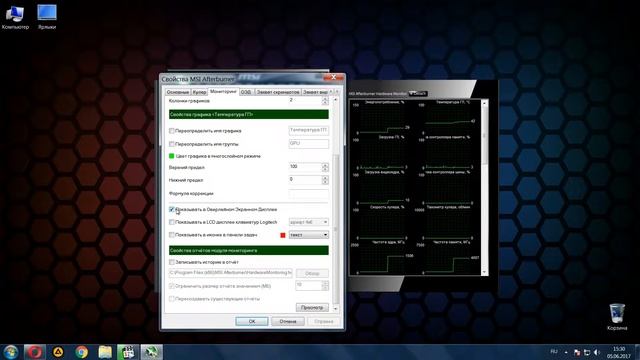Launch the AIMP player taskbar icon
Viewport: 640px width, 360px height.
click(x=58, y=352)
